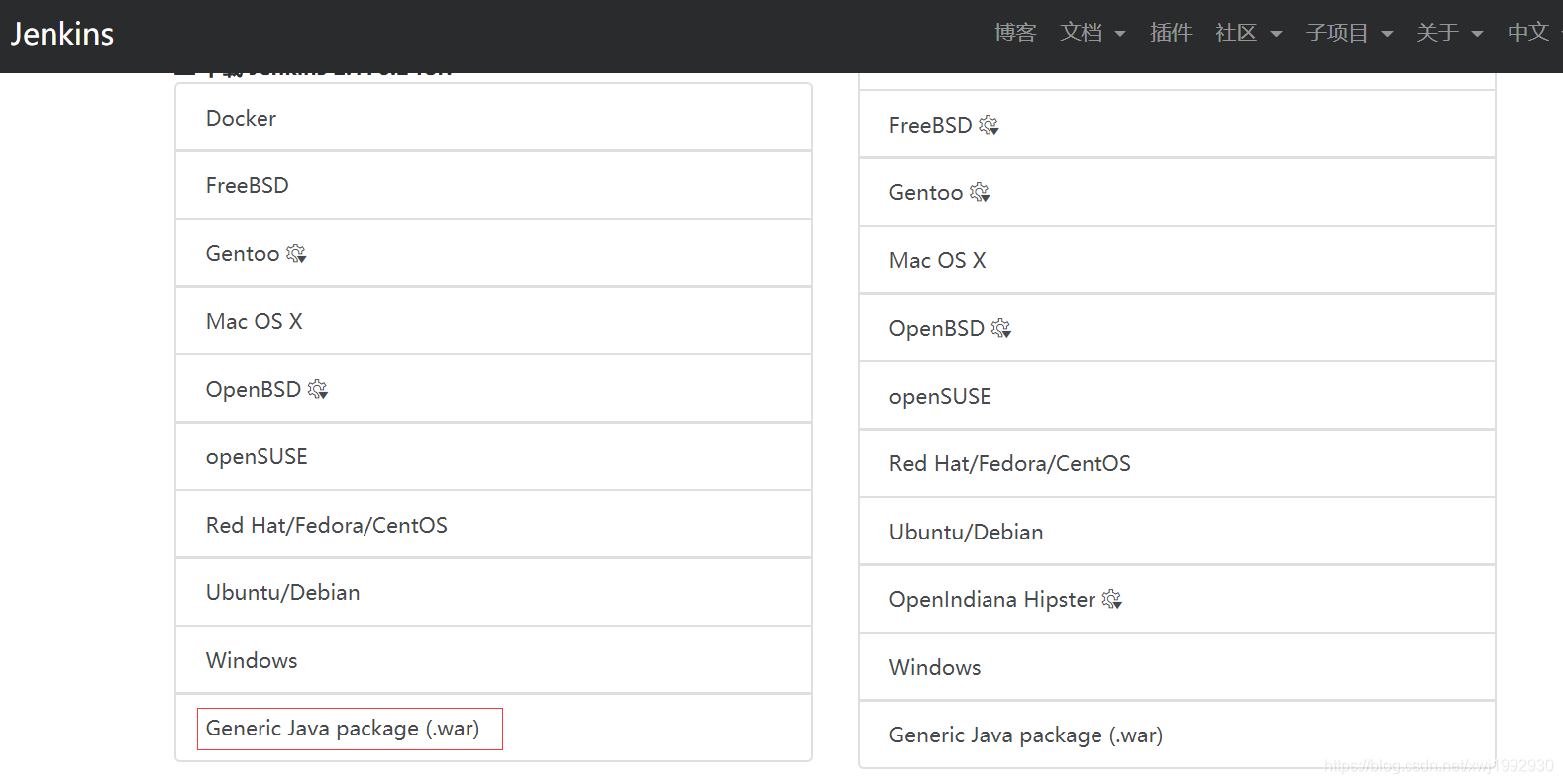Expand the 社区 dropdown menu
Image resolution: width=1563 pixels, height=784 pixels.
[x=1249, y=33]
